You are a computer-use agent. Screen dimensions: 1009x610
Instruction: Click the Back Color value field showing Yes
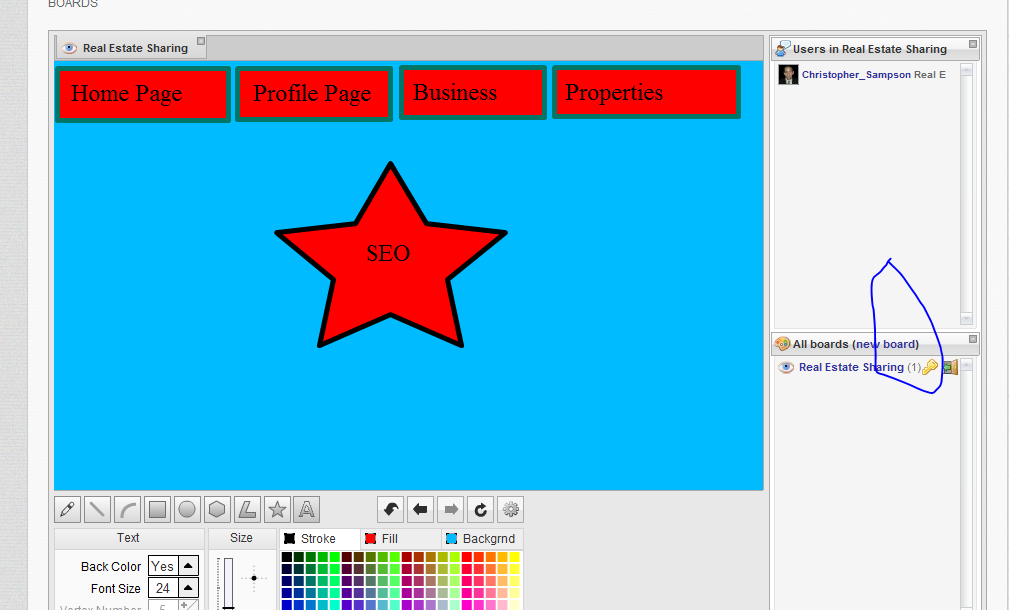163,566
